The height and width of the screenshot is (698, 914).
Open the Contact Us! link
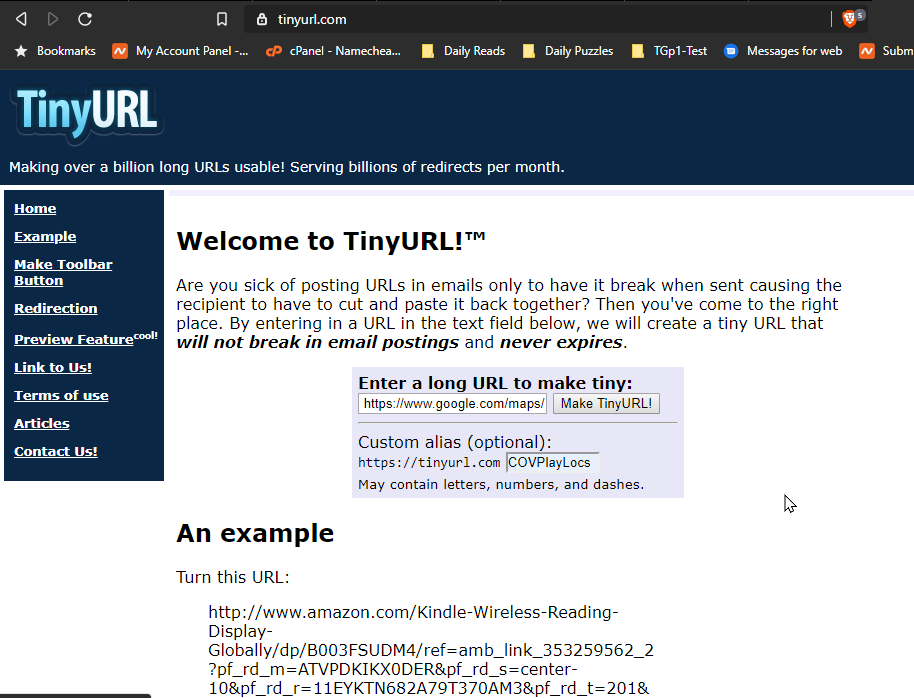55,451
